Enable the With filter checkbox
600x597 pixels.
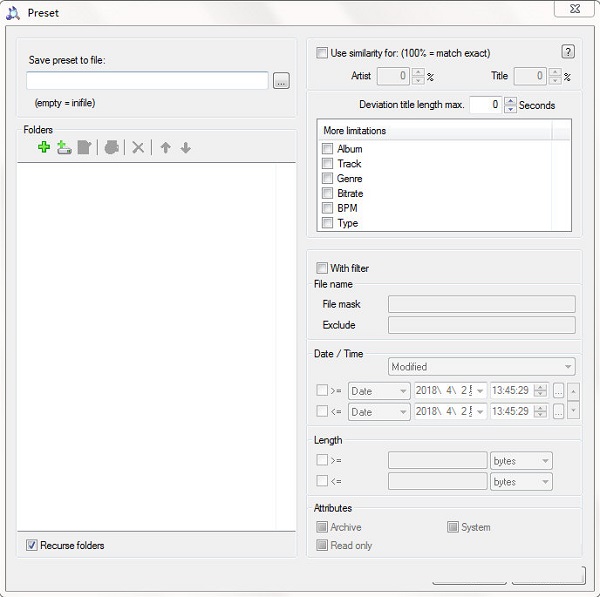pos(322,268)
